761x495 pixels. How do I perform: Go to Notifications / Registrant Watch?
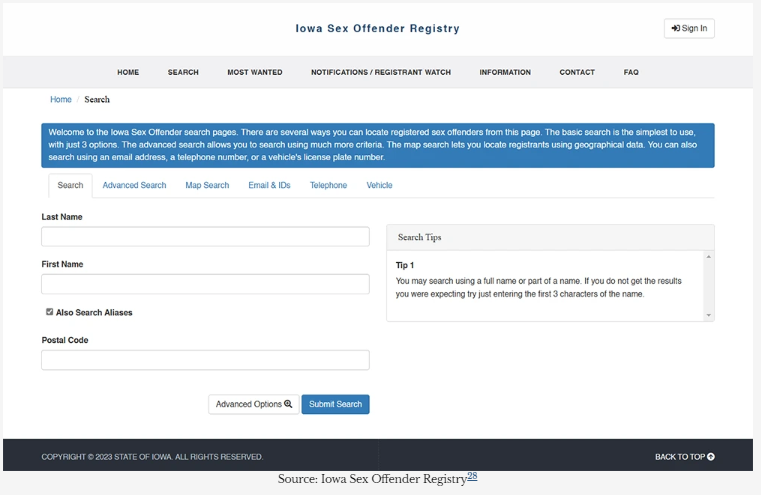(x=380, y=72)
